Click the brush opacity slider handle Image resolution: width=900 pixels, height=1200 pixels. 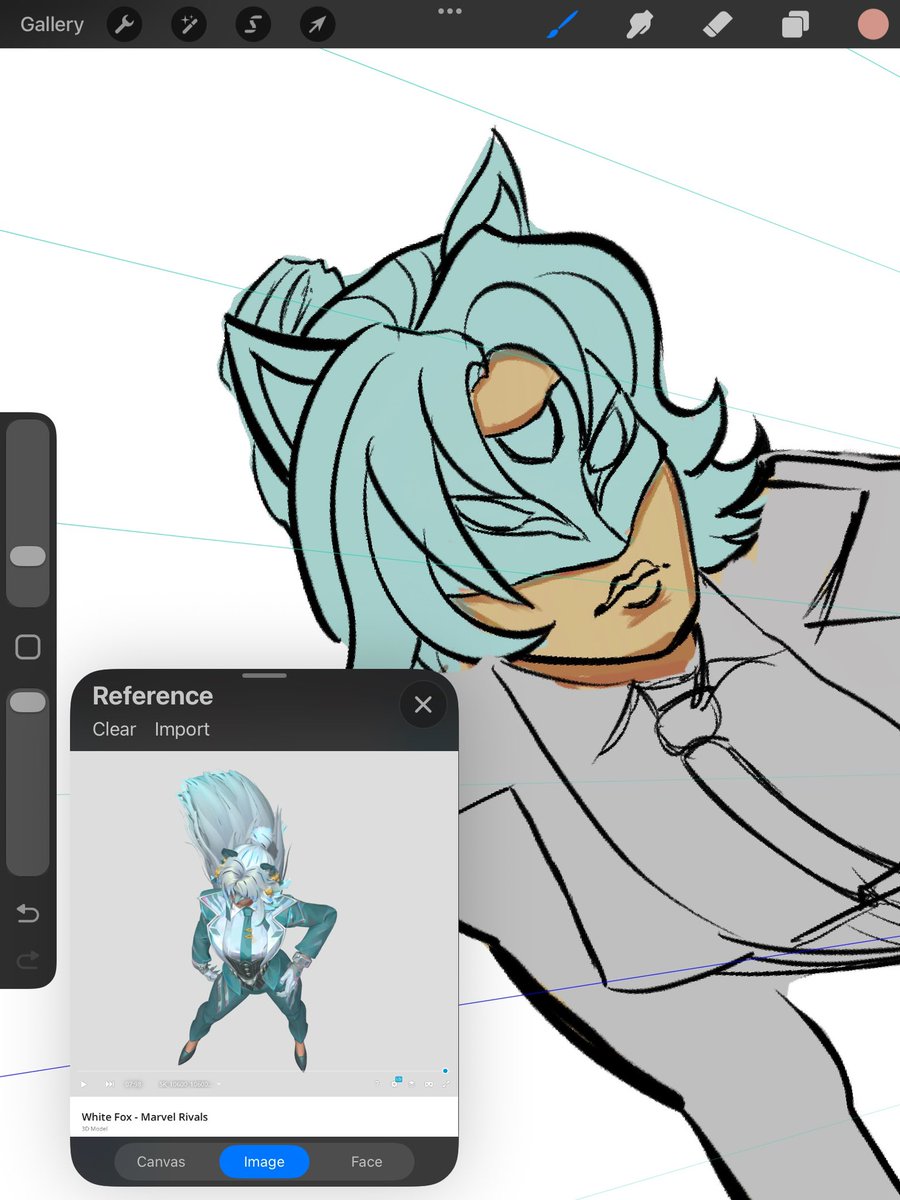click(28, 702)
